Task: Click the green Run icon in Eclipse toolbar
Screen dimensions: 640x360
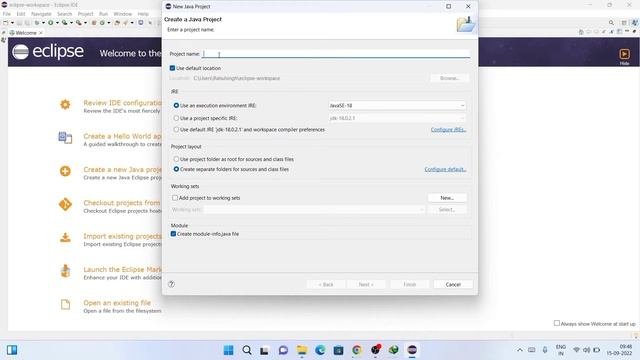Action: click(51, 23)
